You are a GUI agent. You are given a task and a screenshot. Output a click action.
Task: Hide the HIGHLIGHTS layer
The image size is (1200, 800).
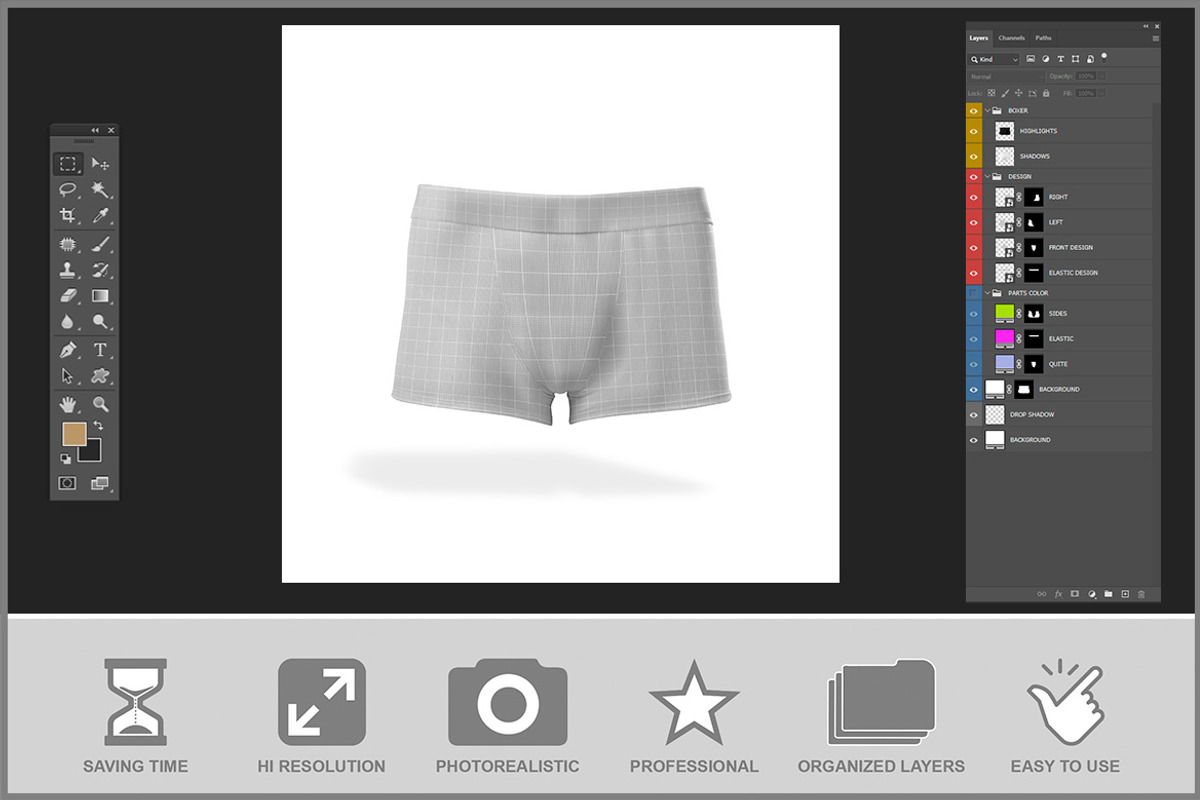point(974,131)
